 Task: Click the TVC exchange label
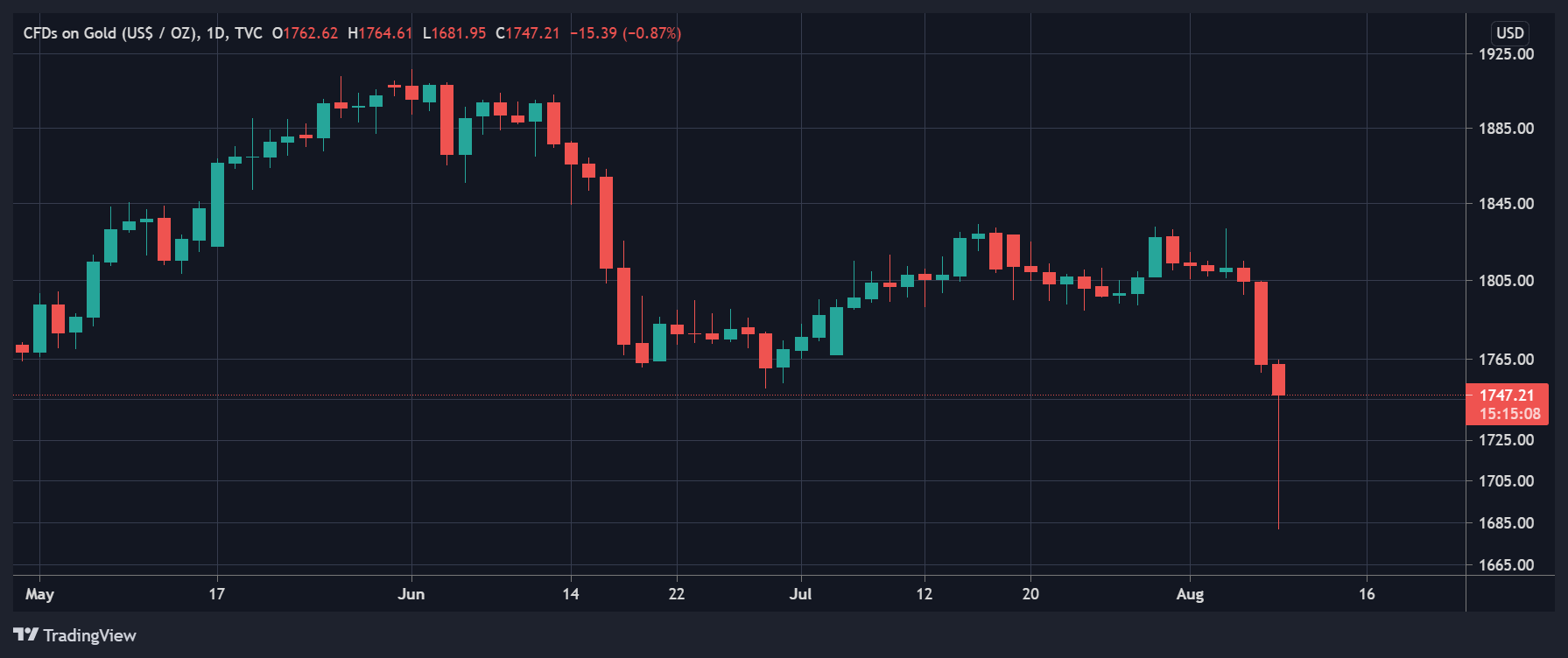(x=249, y=33)
